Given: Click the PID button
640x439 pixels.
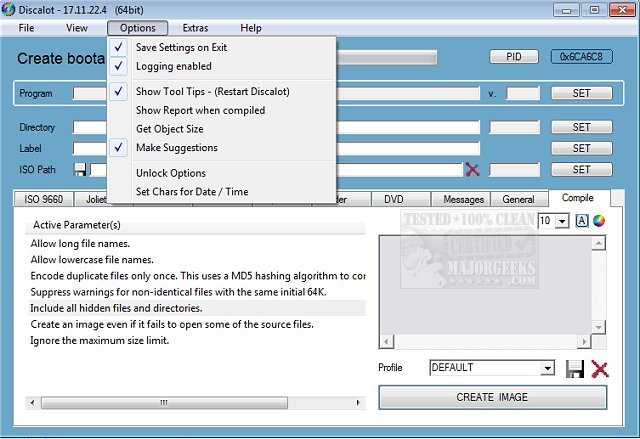Looking at the screenshot, I should pyautogui.click(x=514, y=57).
